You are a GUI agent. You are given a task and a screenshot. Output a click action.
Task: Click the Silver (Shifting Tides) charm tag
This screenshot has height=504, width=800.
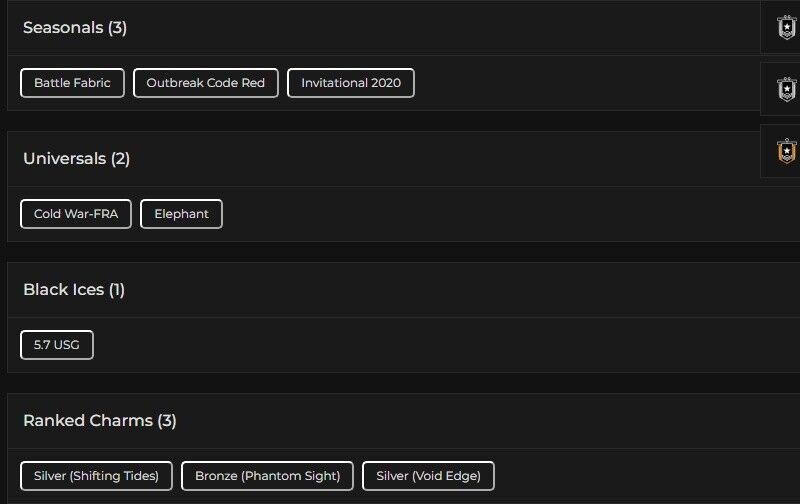tap(96, 476)
